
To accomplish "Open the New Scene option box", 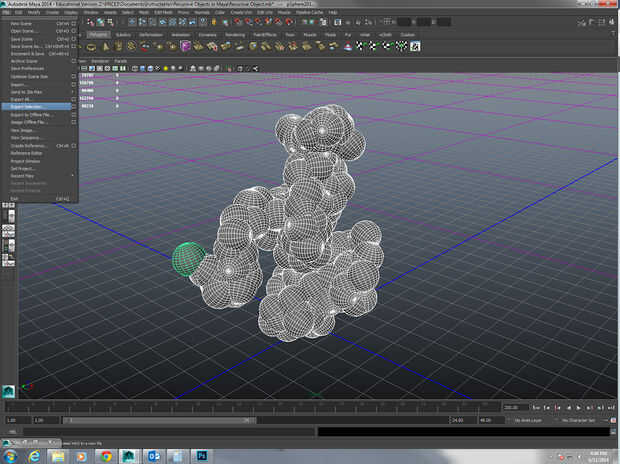I will point(74,23).
